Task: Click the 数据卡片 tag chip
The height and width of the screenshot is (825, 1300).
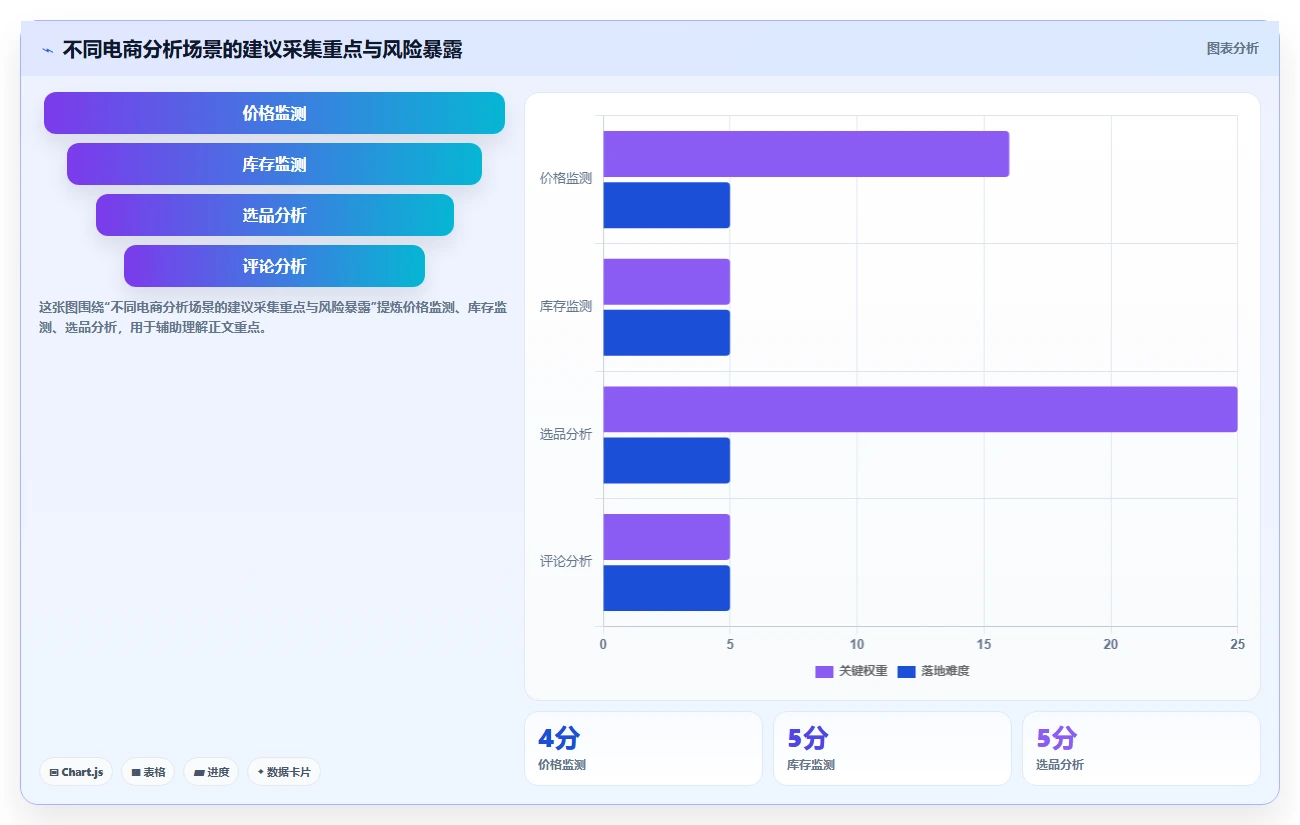Action: [284, 772]
